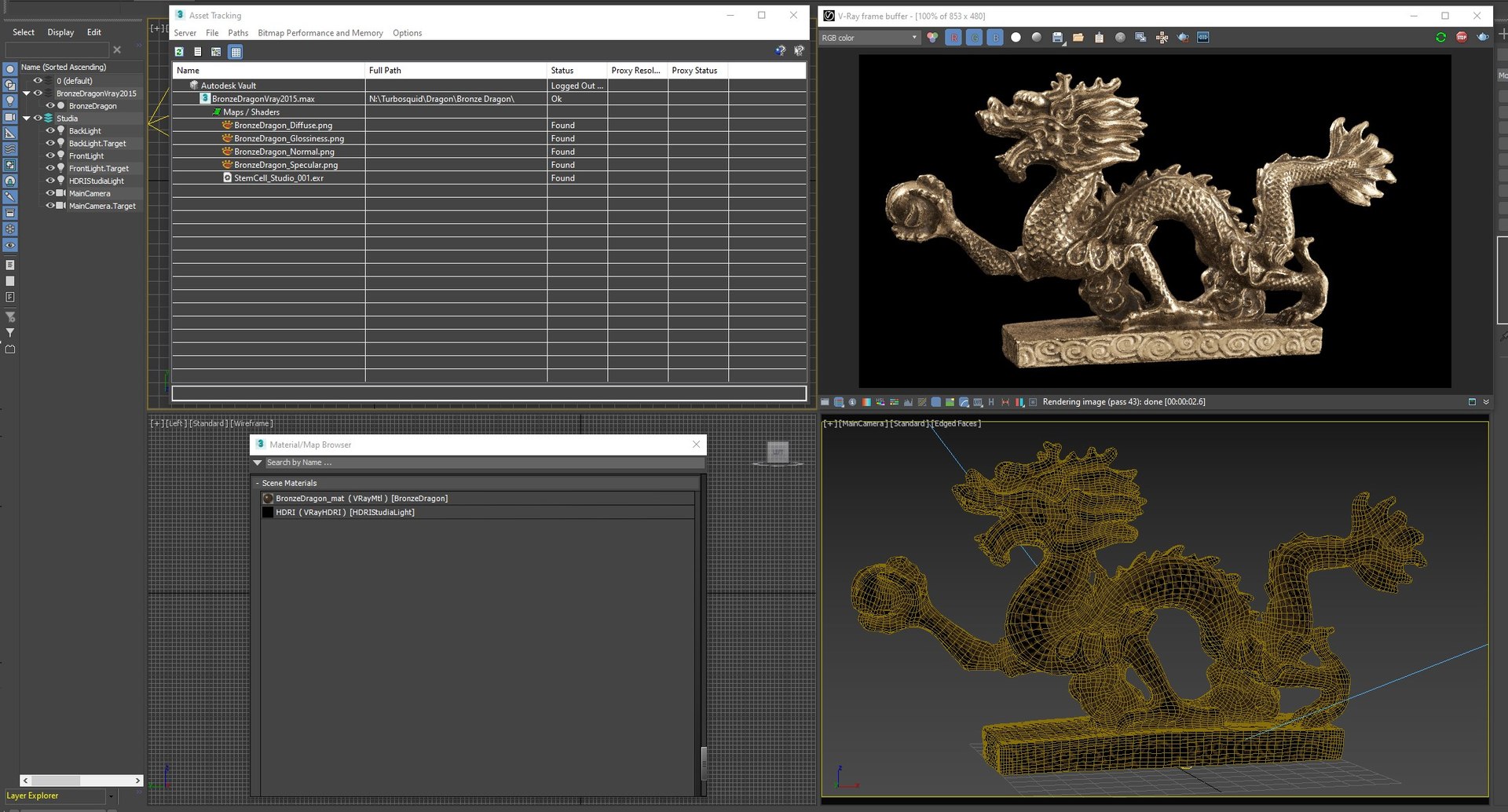
Task: Toggle bone objects filter in Layer Explorer
Action: click(10, 197)
